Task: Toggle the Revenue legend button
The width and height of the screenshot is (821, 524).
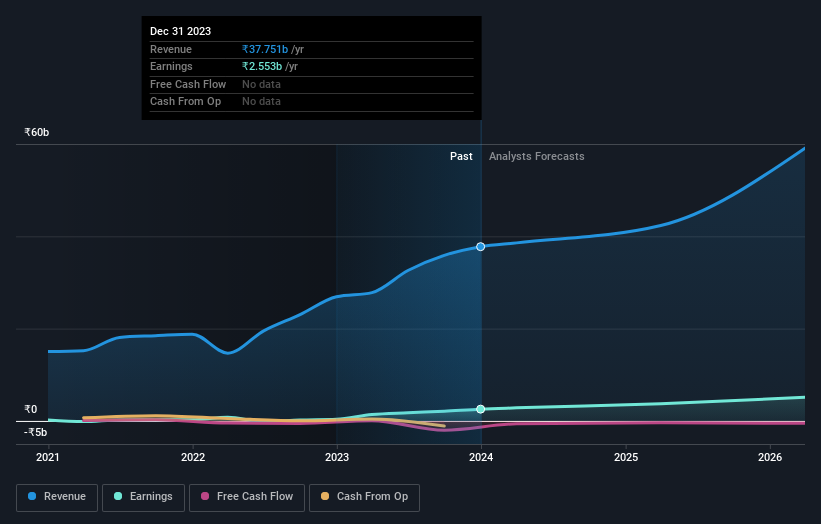Action: [57, 497]
